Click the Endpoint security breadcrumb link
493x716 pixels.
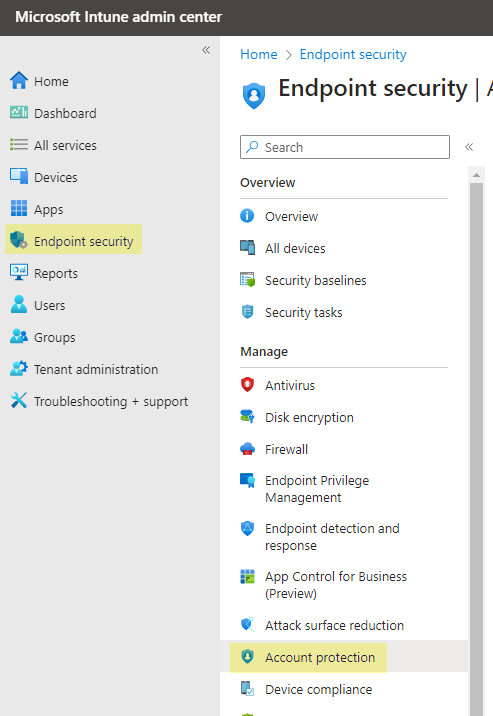click(353, 54)
